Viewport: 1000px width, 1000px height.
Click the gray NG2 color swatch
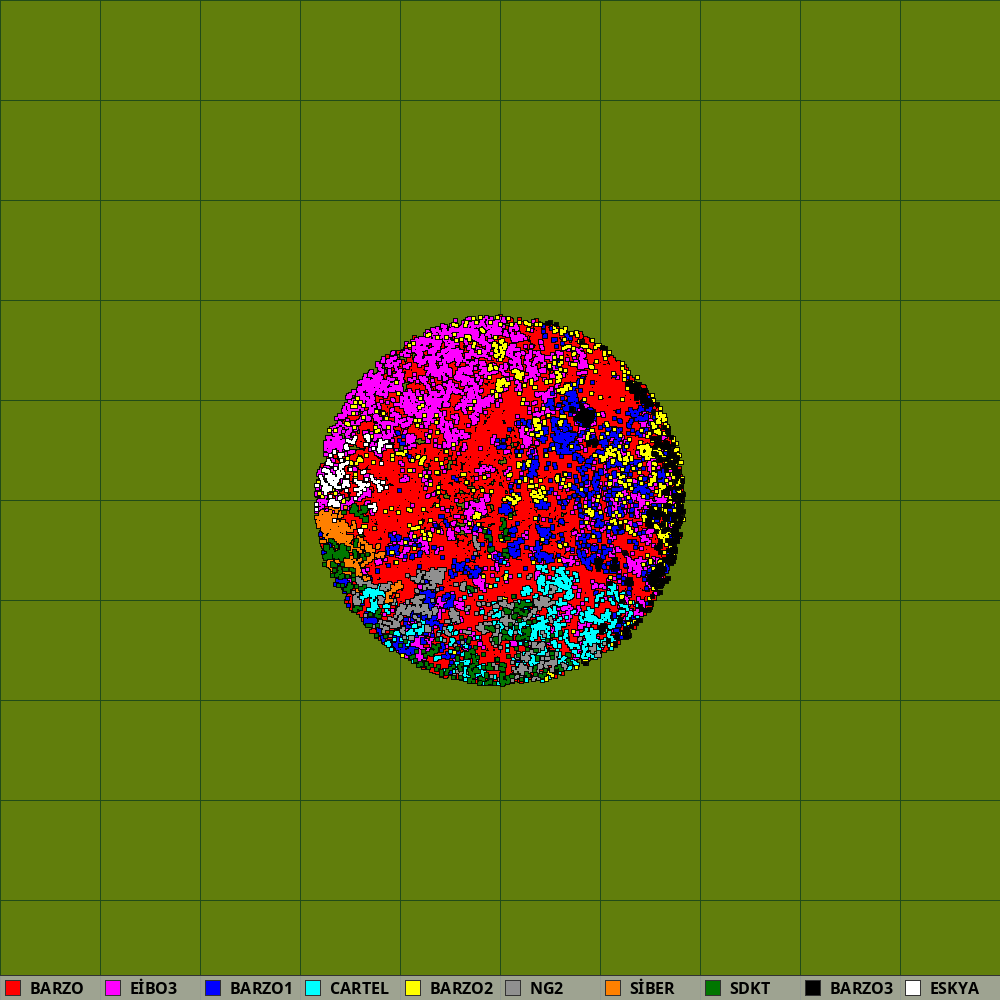click(513, 988)
